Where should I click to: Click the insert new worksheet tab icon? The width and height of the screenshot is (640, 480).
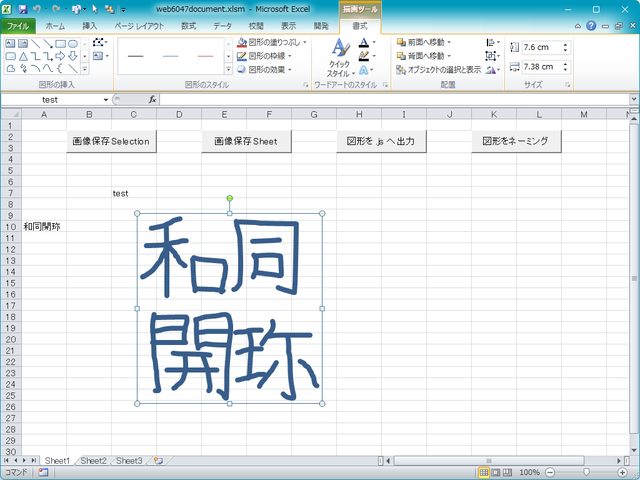[x=158, y=461]
